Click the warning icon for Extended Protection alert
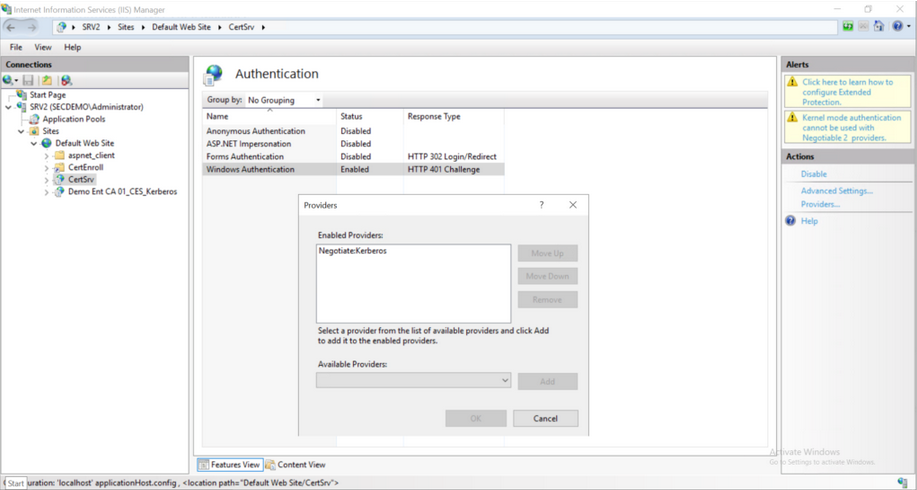 (x=792, y=82)
